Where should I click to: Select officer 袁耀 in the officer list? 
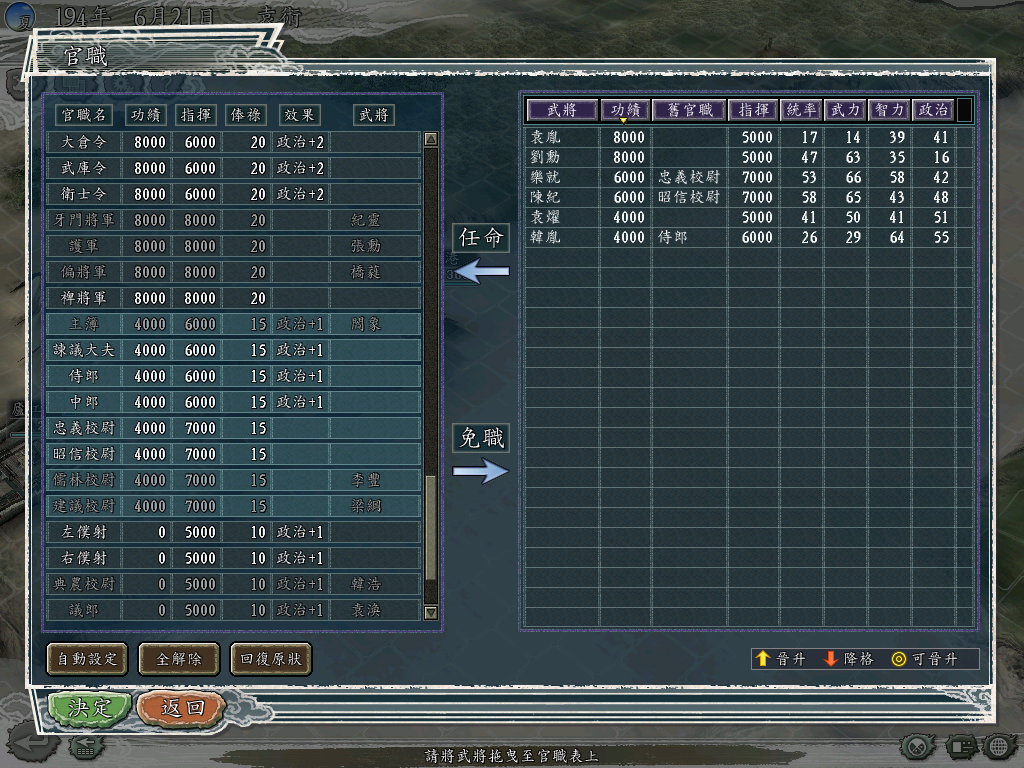pos(749,217)
